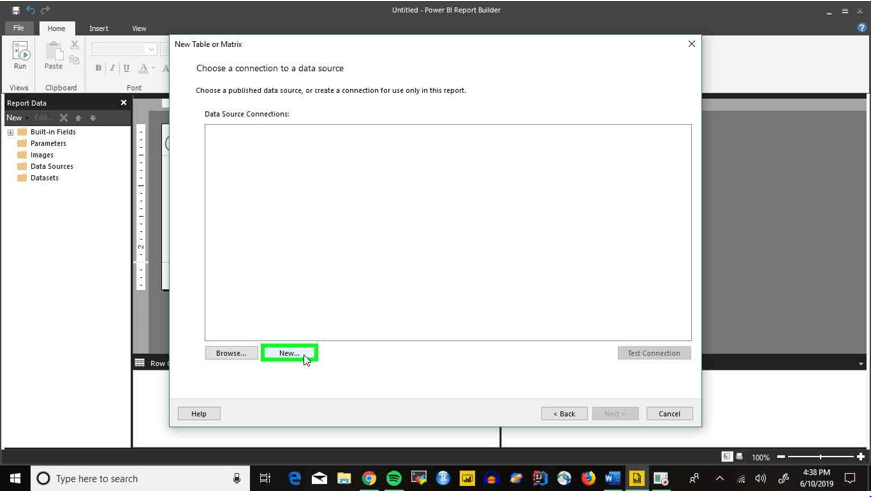Click the < Back button
Image resolution: width=872 pixels, height=497 pixels.
pyautogui.click(x=564, y=414)
